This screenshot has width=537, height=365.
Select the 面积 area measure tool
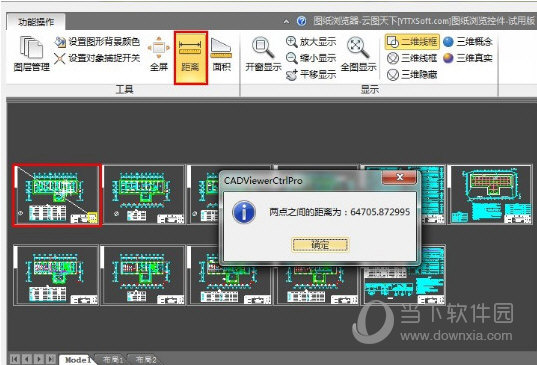222,54
